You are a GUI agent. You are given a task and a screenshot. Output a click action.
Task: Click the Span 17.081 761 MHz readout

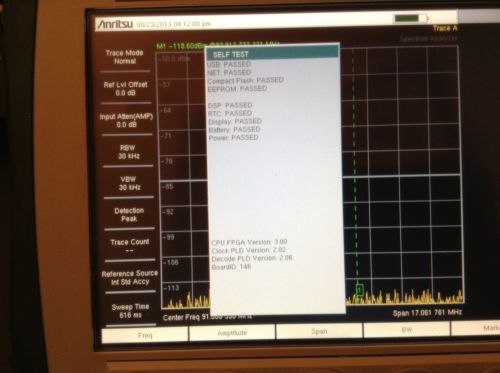(x=427, y=313)
